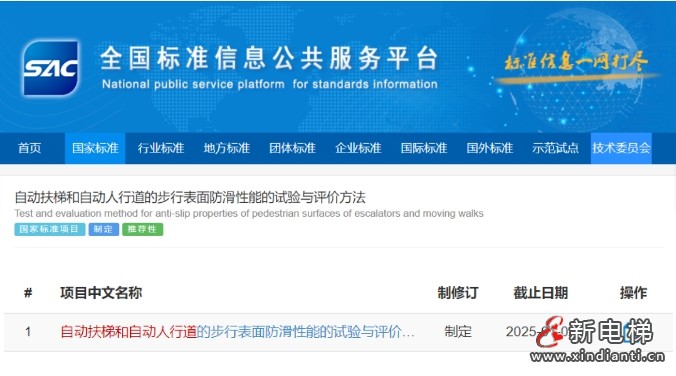Click the blue 制定 tag badge
Viewport: 676px width, 376px height.
[x=103, y=229]
